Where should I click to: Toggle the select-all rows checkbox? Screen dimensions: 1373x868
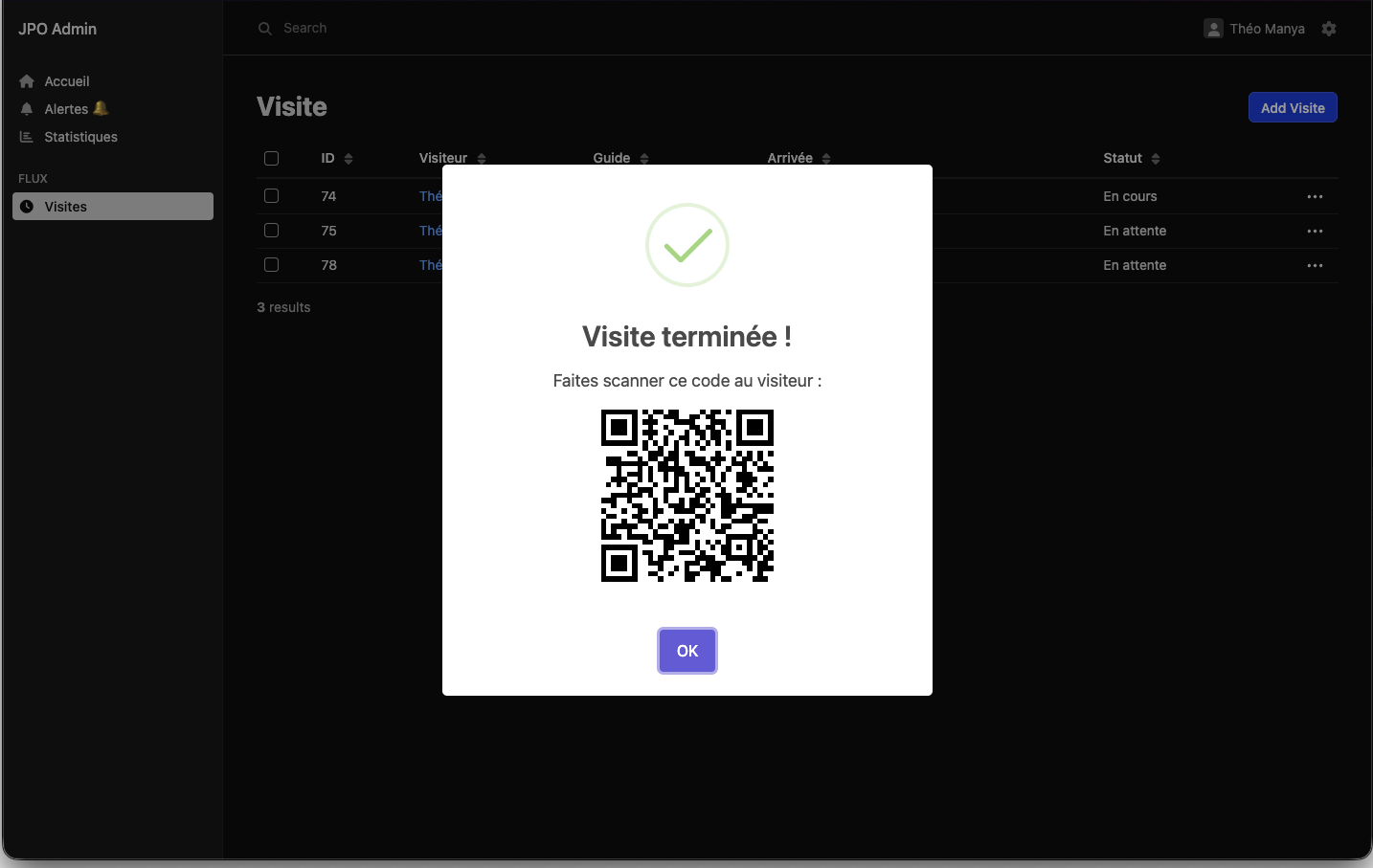[x=272, y=158]
